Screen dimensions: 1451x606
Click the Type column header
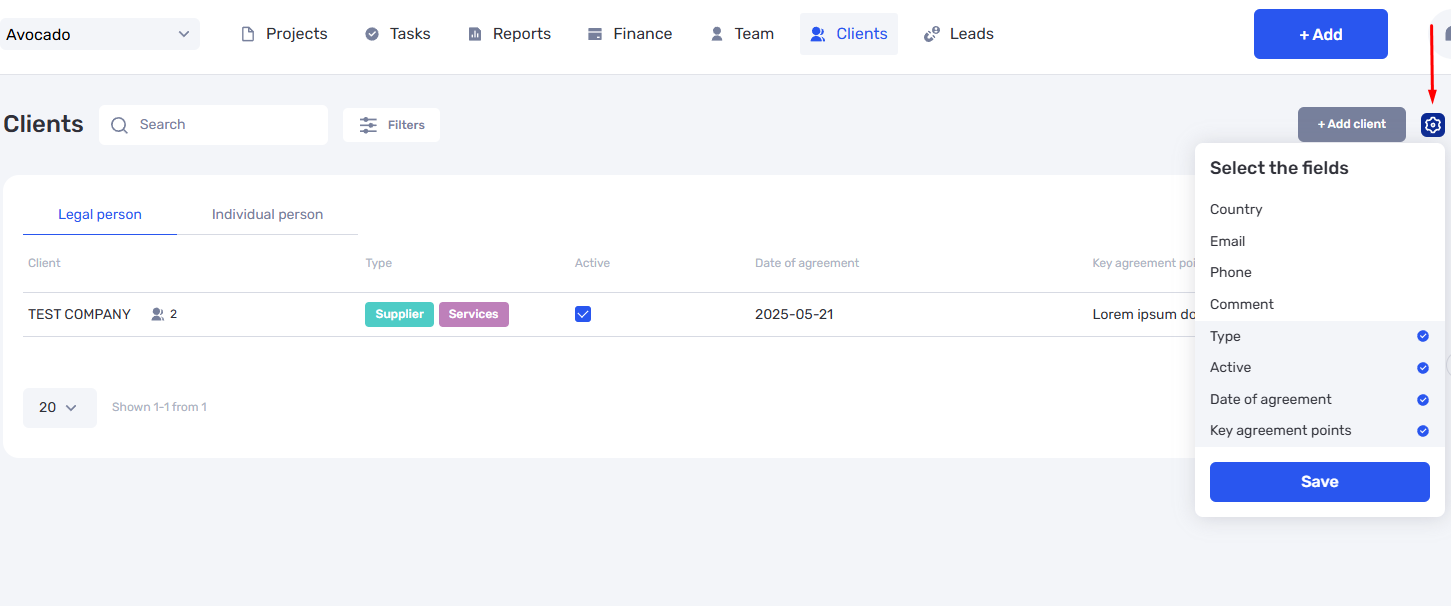click(x=379, y=263)
